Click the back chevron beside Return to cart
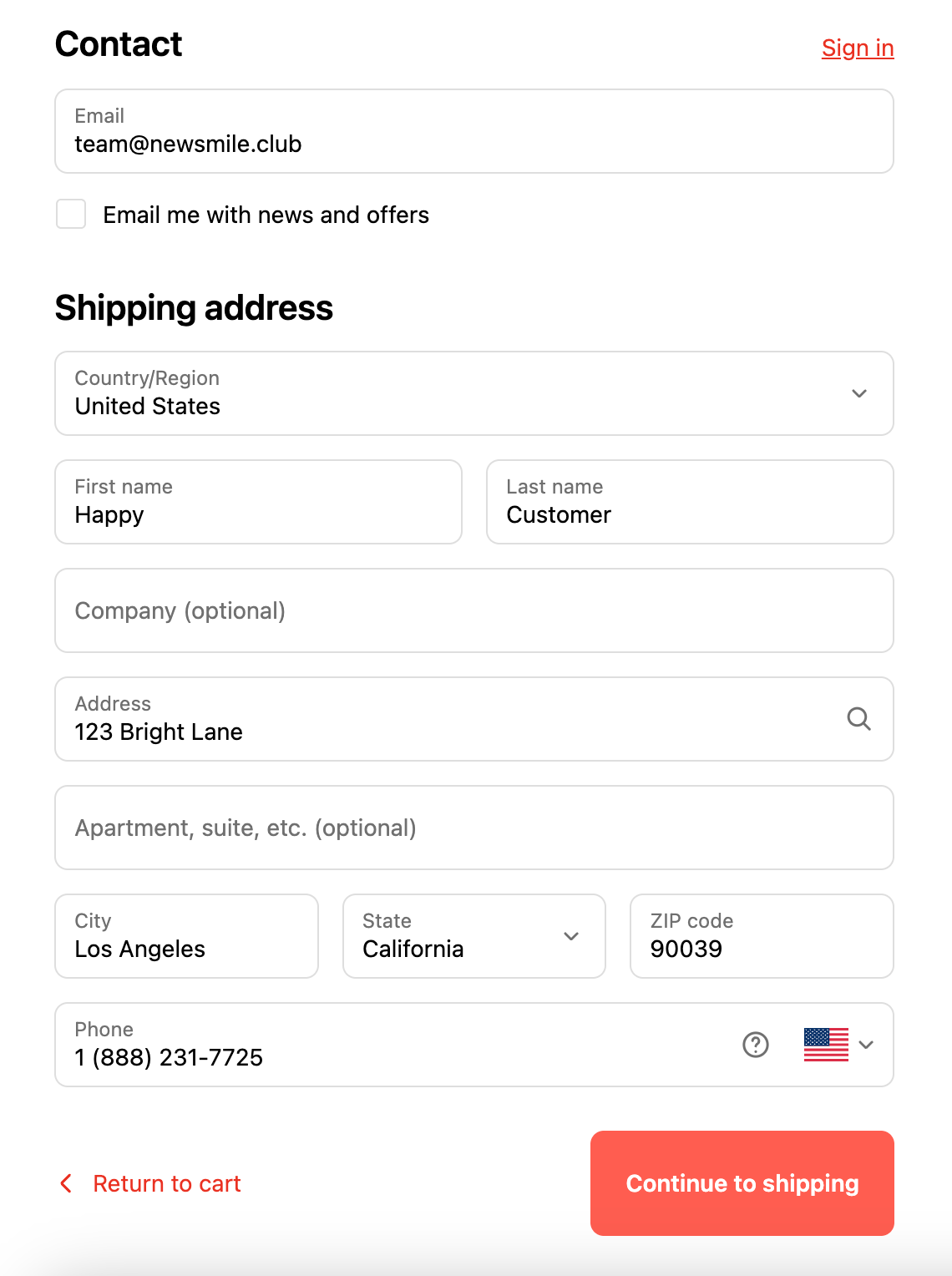The height and width of the screenshot is (1276, 952). (x=66, y=1183)
